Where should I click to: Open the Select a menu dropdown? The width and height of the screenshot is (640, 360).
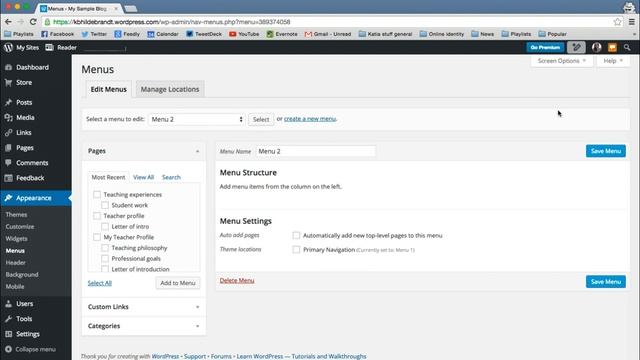point(197,119)
